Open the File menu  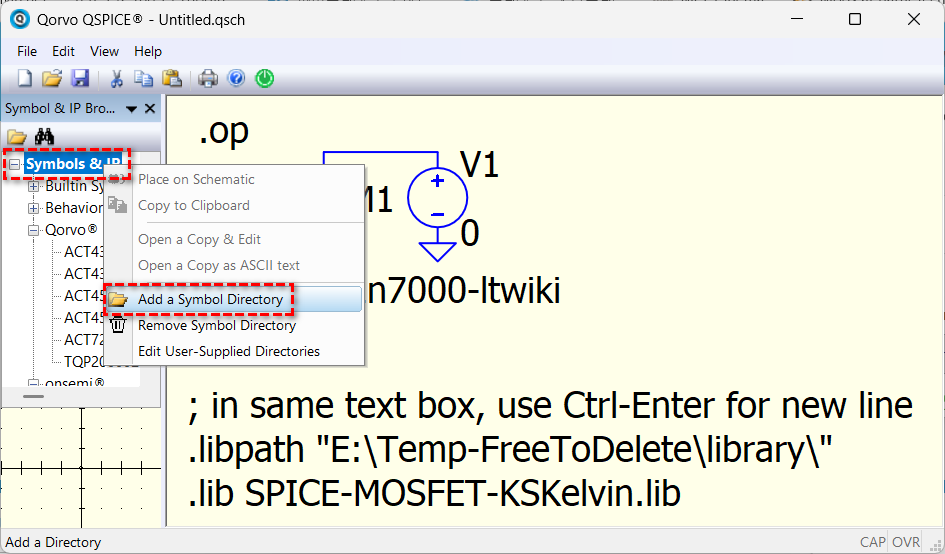click(x=27, y=51)
